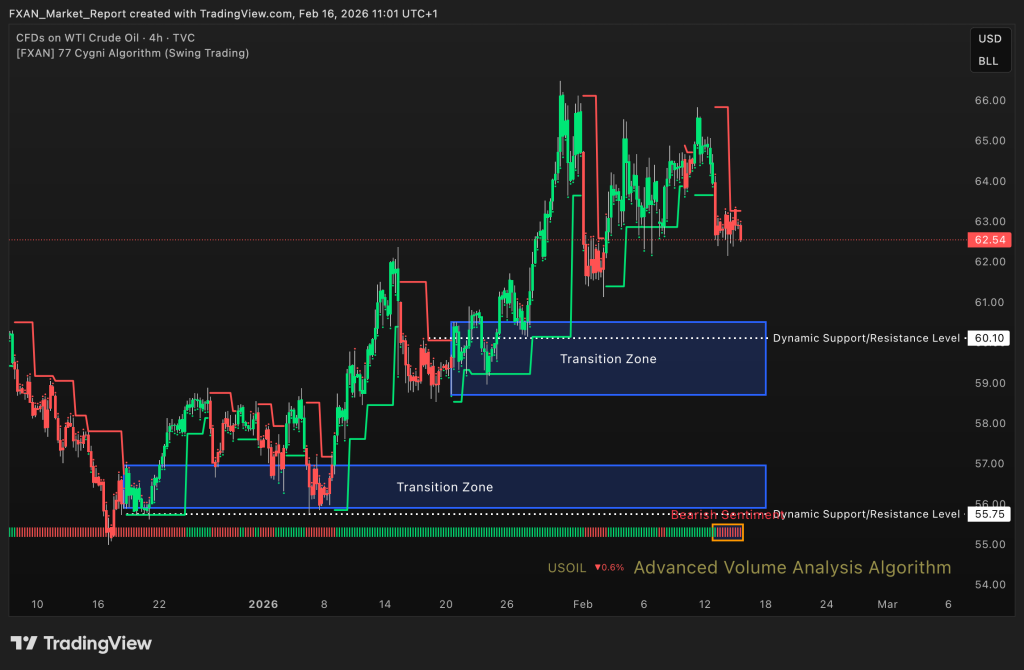Screen dimensions: 1024x670
Task: Open the 77 Cygni Algorithm indicator label
Action: (x=132, y=52)
